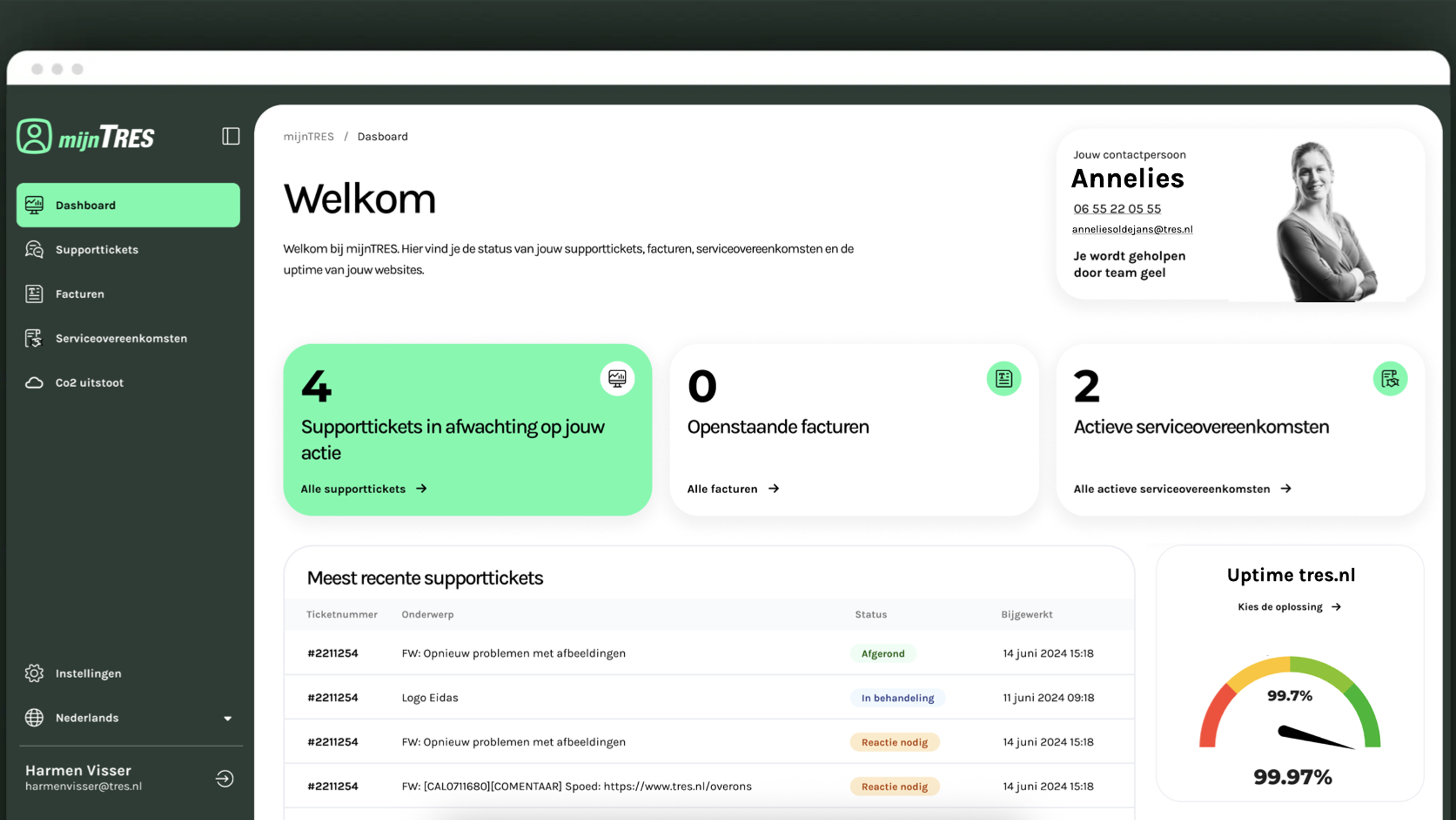Viewport: 1456px width, 820px height.
Task: Open the Supporttickets sidebar item
Action: tap(97, 250)
